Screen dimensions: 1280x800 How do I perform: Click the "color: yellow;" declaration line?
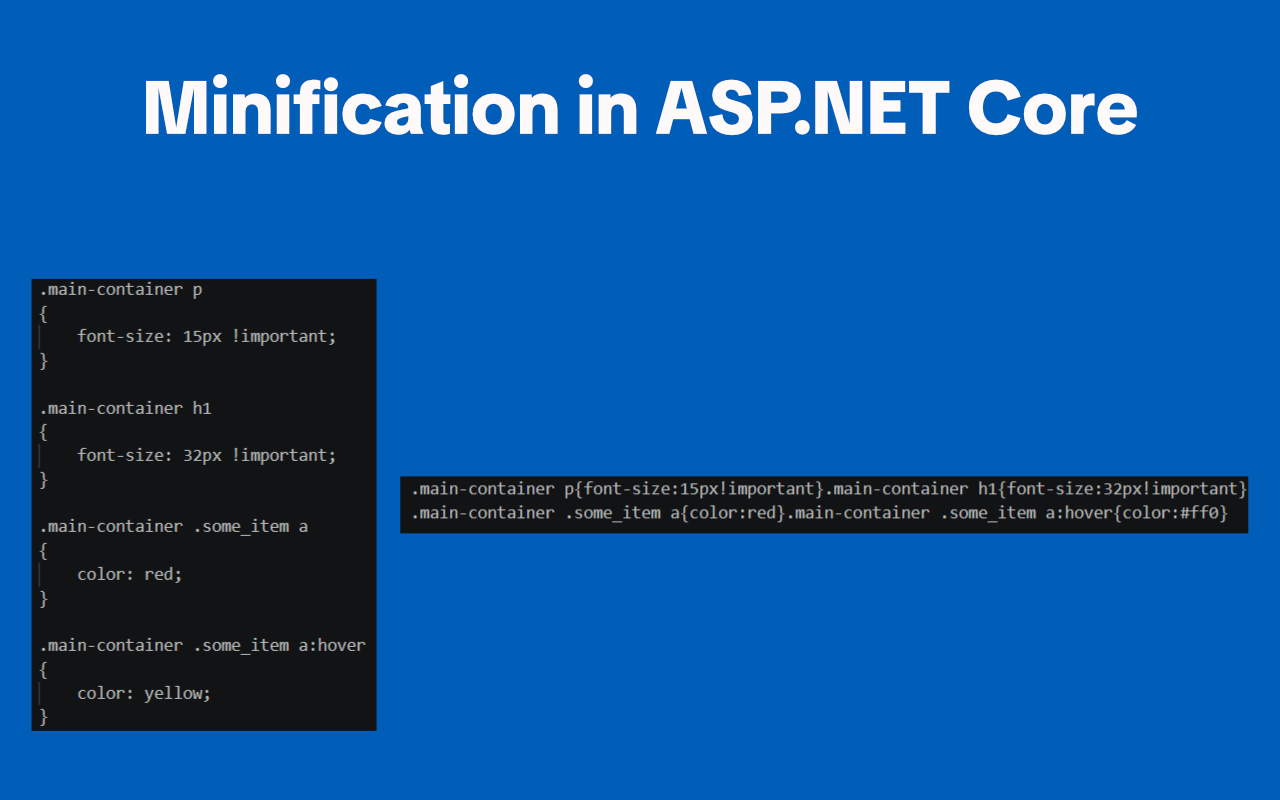point(144,693)
